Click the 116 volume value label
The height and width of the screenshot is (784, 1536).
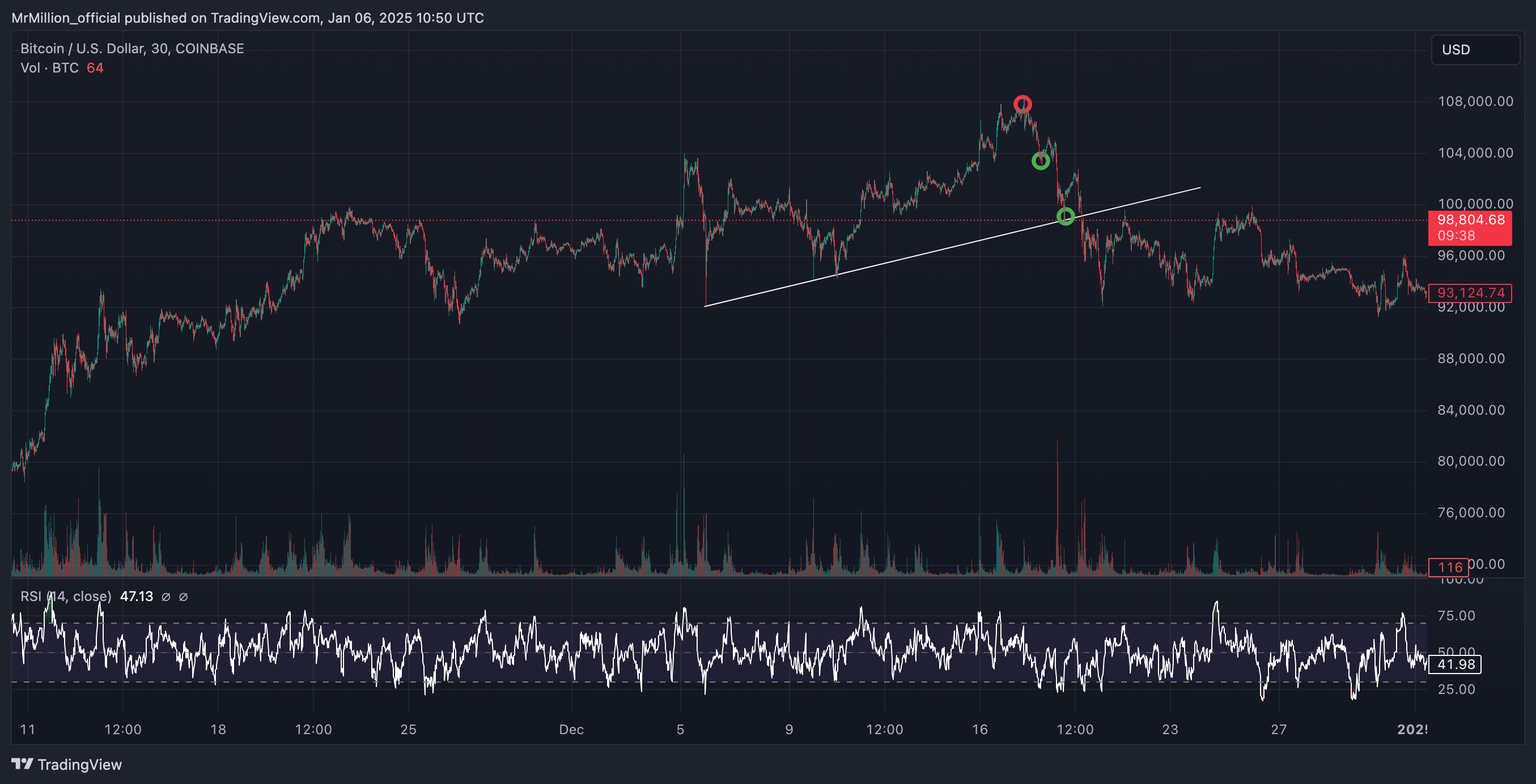click(x=1449, y=566)
